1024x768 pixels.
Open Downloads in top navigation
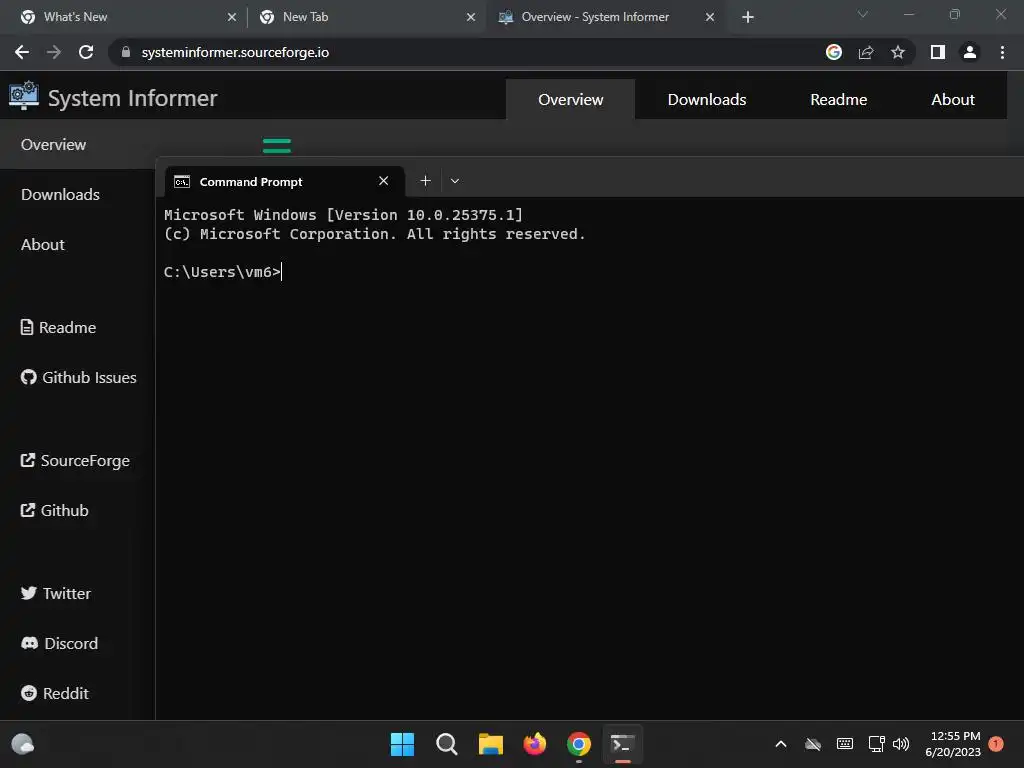(x=707, y=99)
